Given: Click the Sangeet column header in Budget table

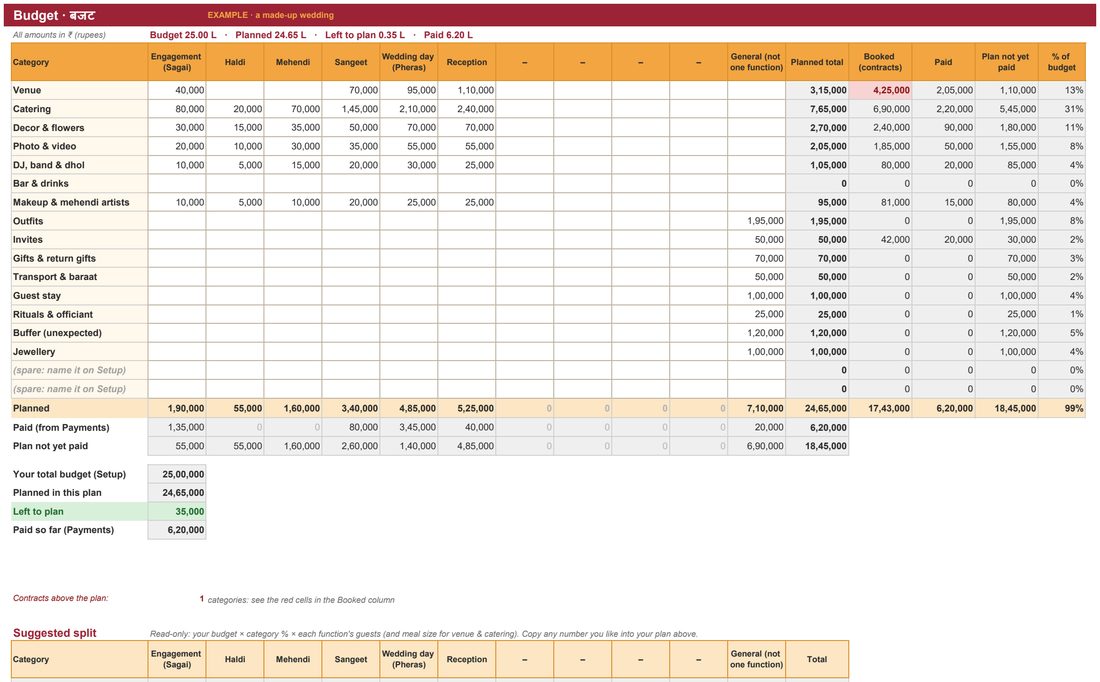Looking at the screenshot, I should (x=351, y=62).
